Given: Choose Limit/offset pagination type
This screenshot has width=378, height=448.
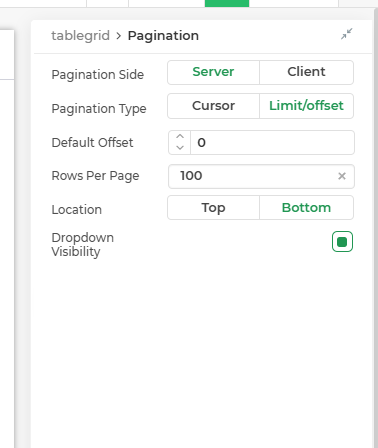Looking at the screenshot, I should (306, 106).
